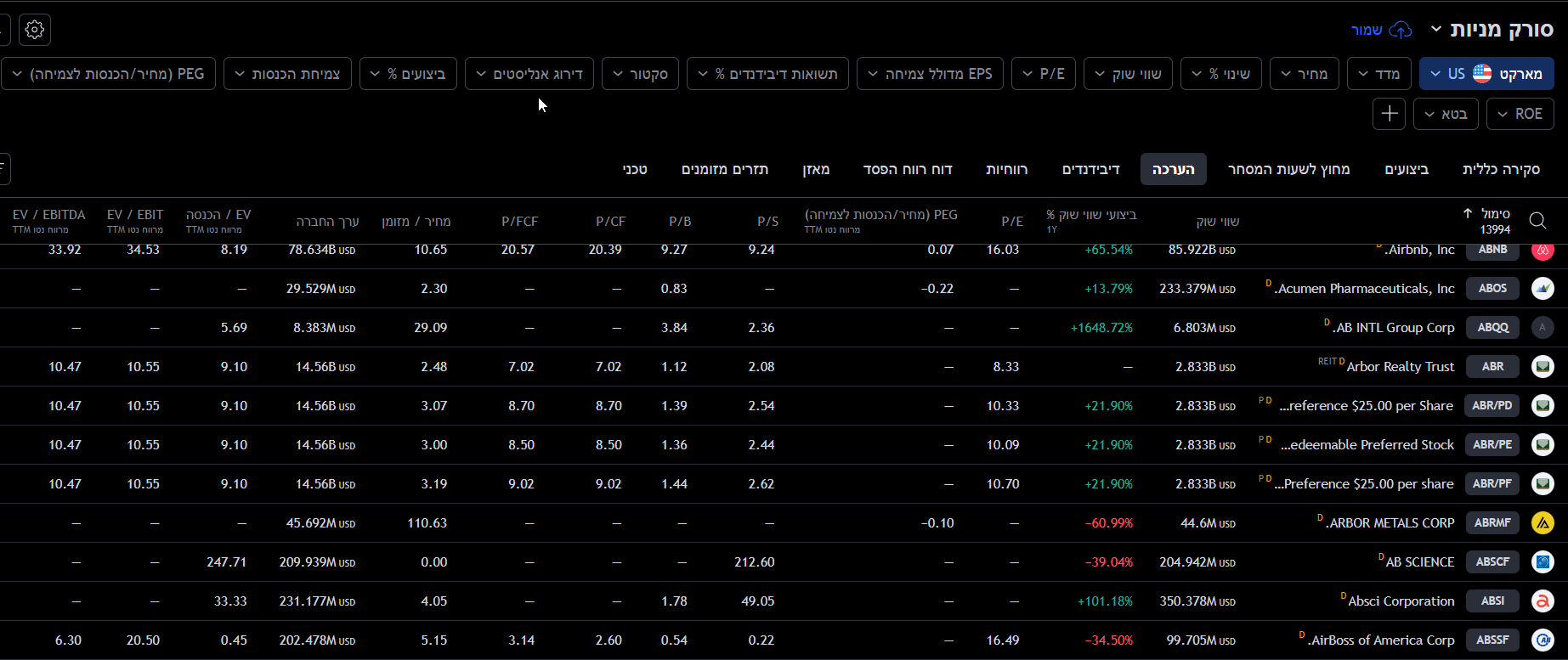Click the AB Science logo icon
The width and height of the screenshot is (1568, 660).
[x=1543, y=562]
